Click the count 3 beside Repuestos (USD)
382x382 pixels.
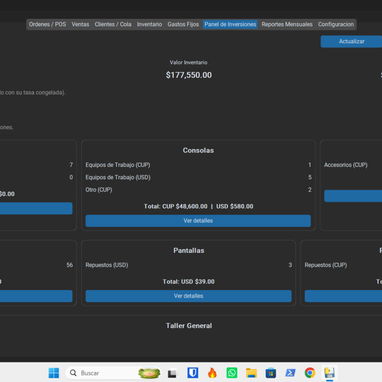tap(290, 265)
